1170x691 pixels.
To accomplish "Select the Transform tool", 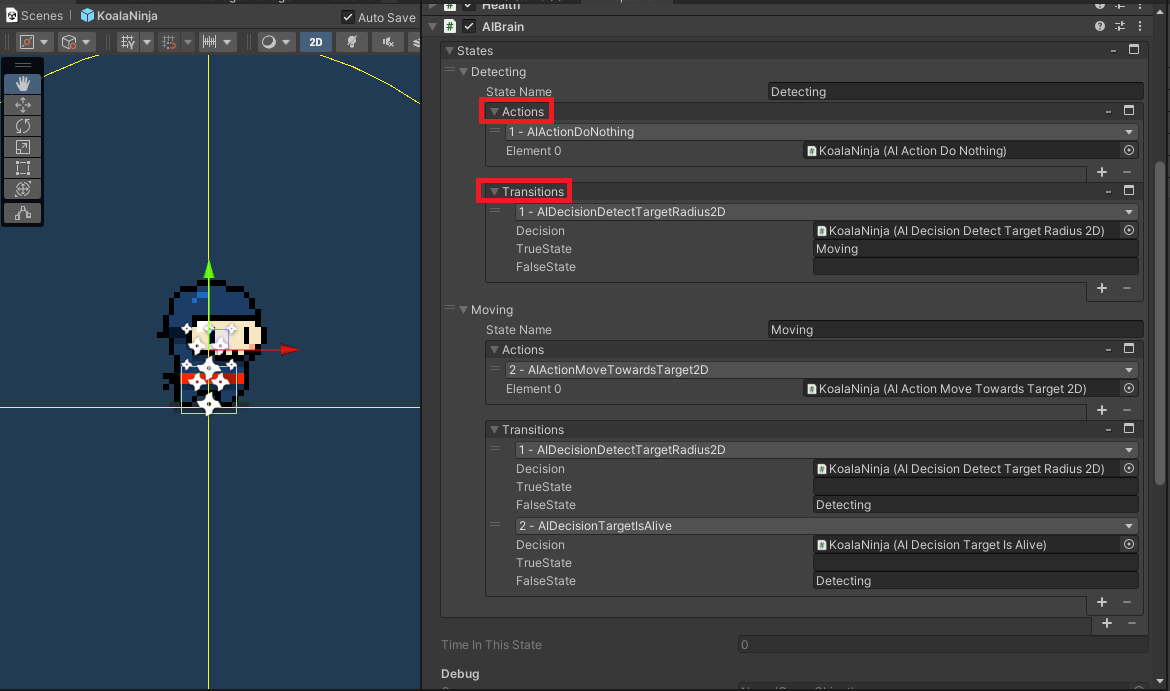I will pyautogui.click(x=22, y=189).
